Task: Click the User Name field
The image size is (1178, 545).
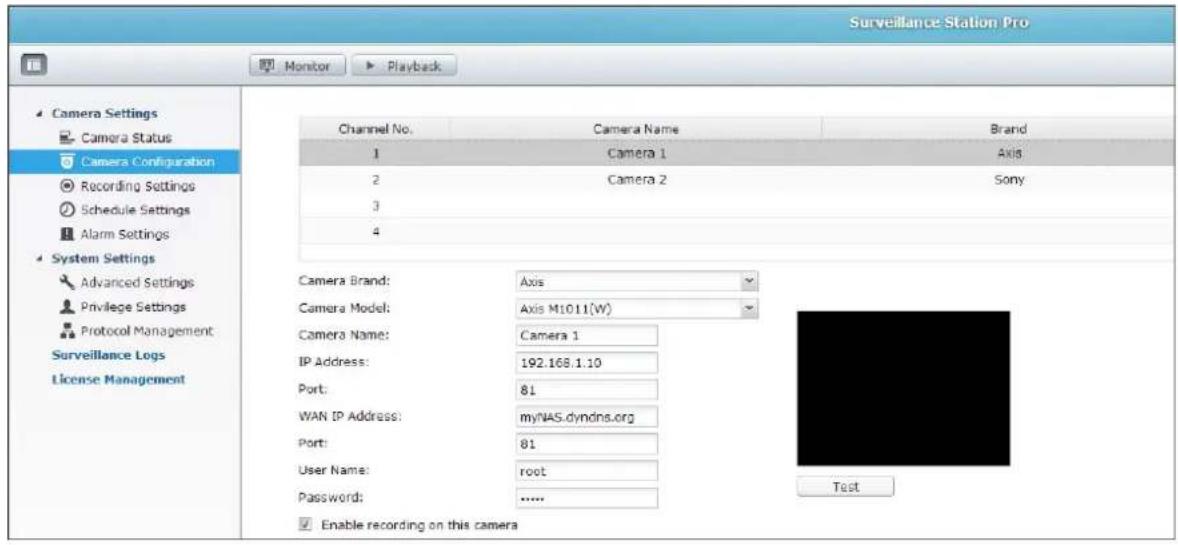Action: point(587,471)
